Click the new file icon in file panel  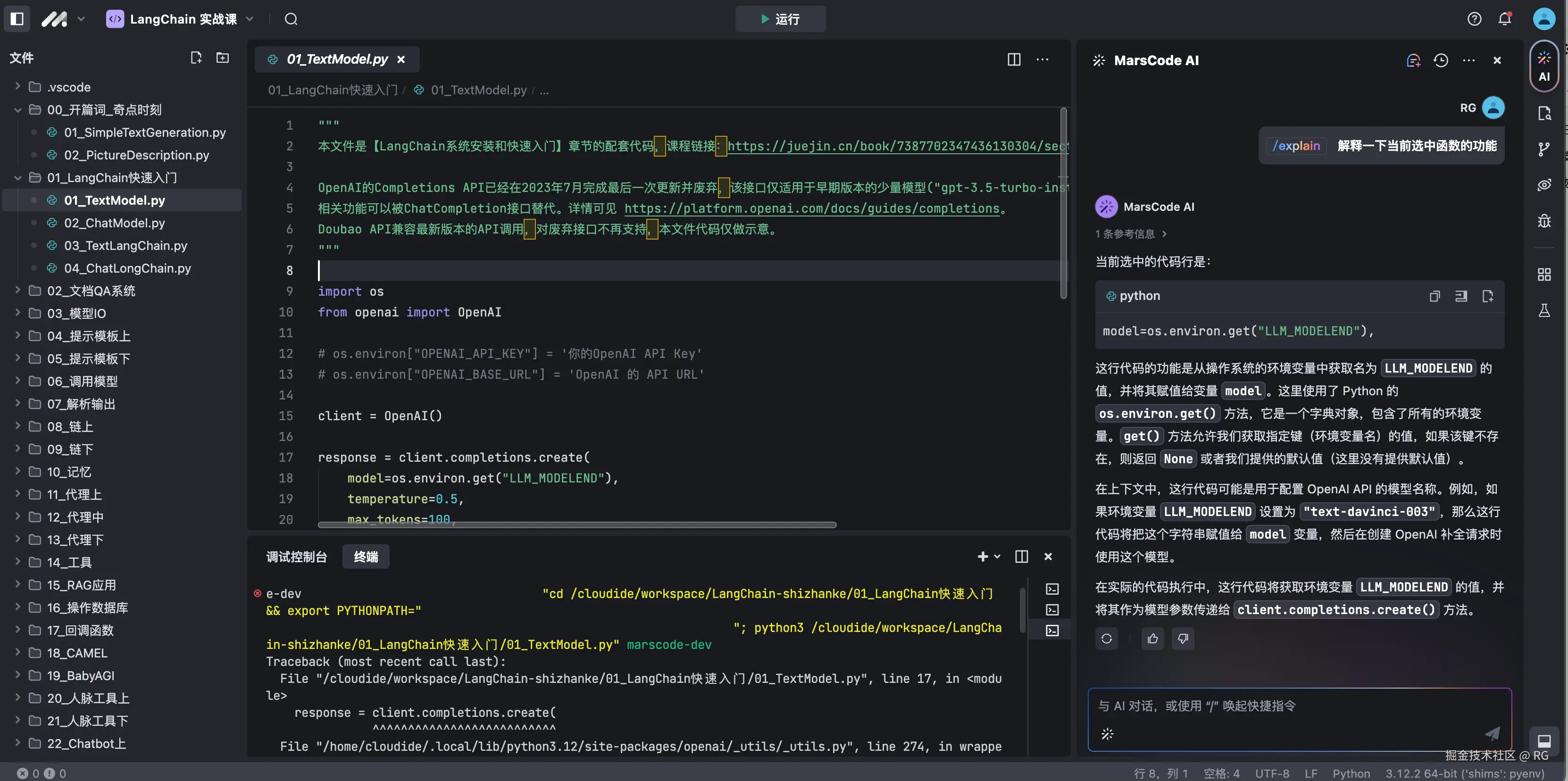click(x=196, y=58)
